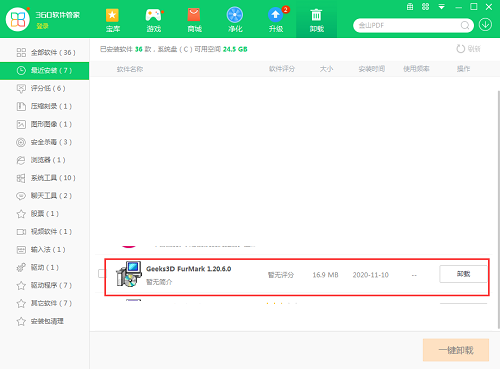Image resolution: width=500 pixels, height=369 pixels.
Task: Open 系统工具 (10) category
Action: [45, 178]
